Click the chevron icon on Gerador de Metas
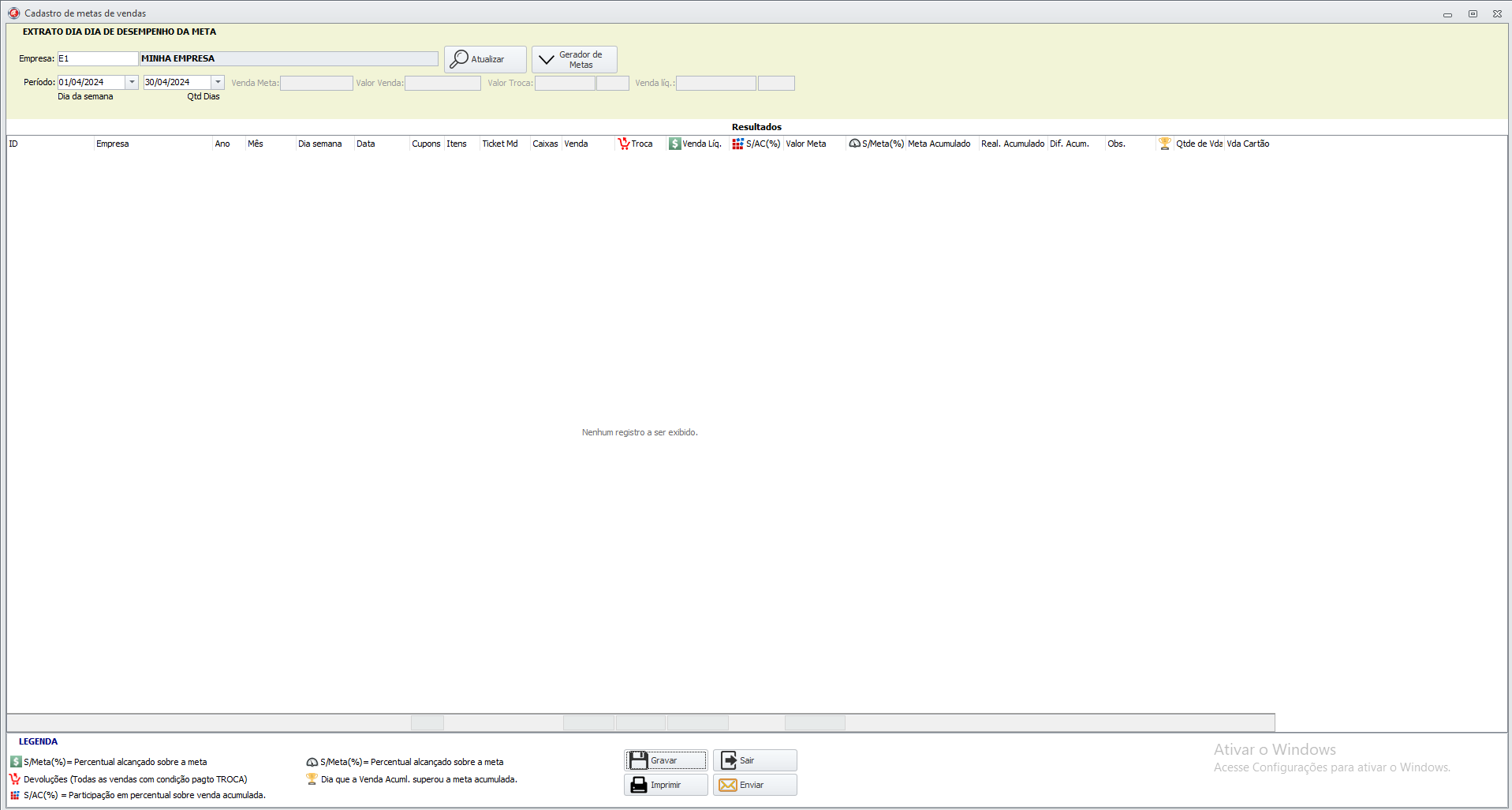 546,60
